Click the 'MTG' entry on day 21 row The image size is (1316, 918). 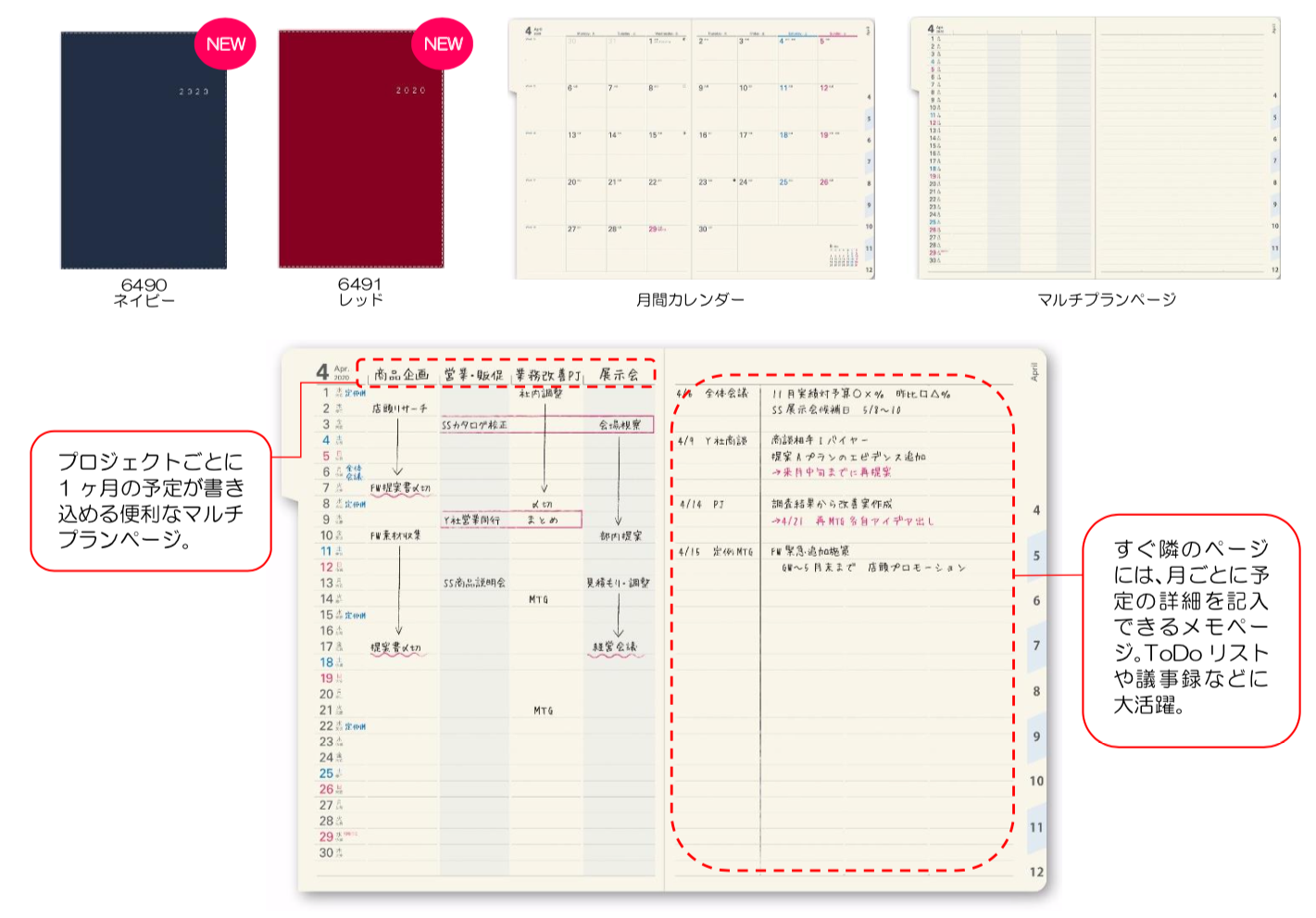pos(543,711)
